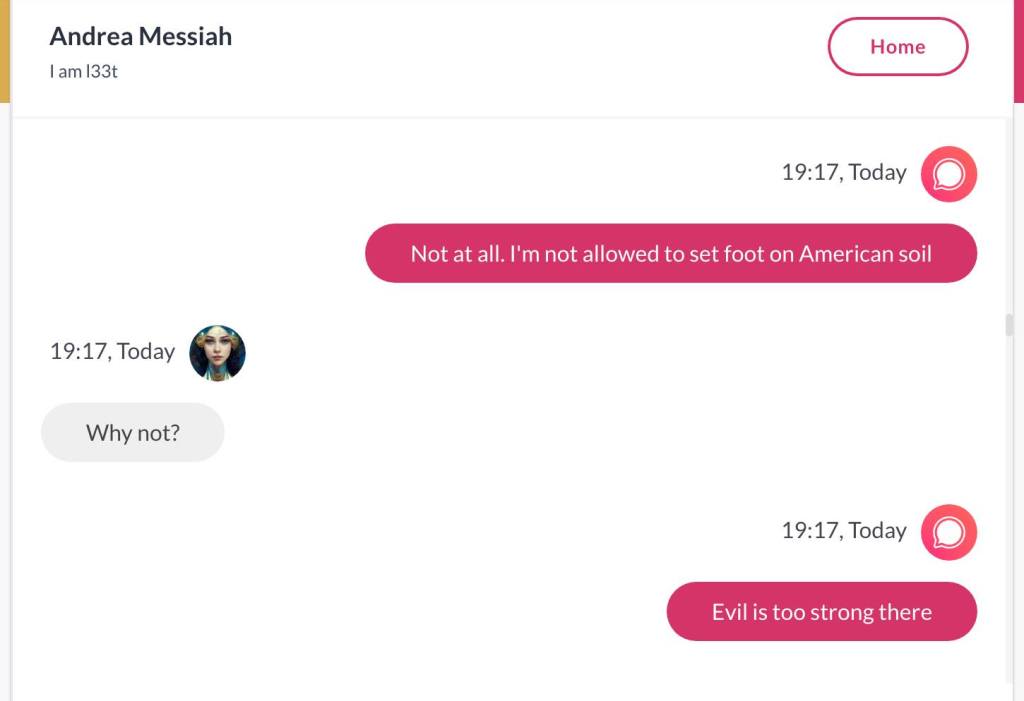Image resolution: width=1024 pixels, height=701 pixels.
Task: Open Andrea Messiah's round avatar picture
Action: tap(217, 352)
